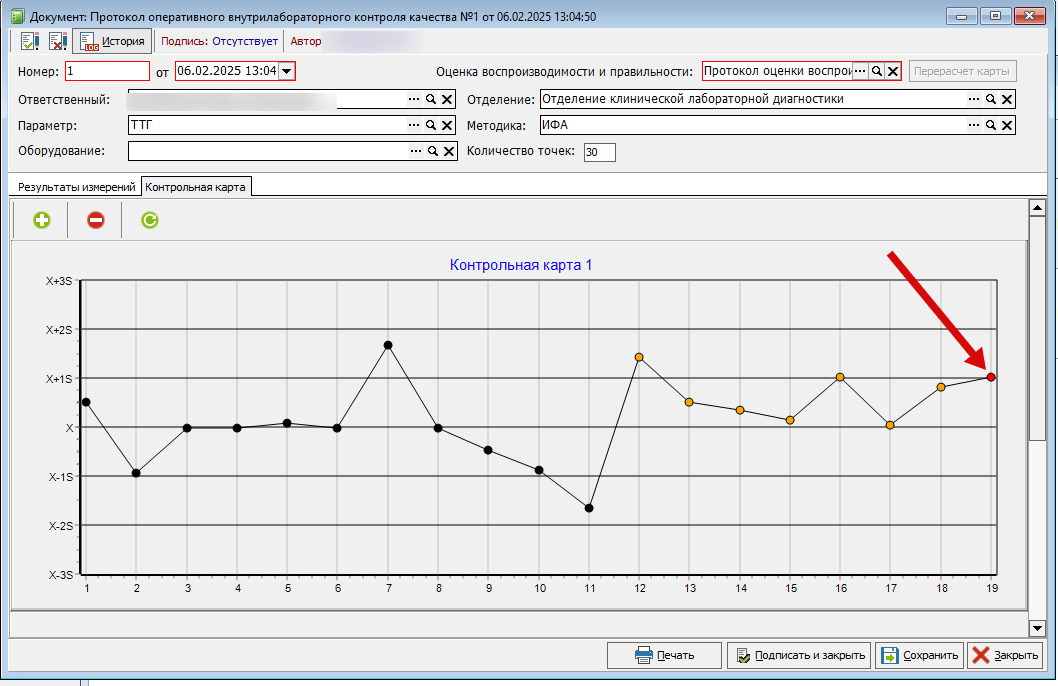Select the Контрольная карта tab

click(x=195, y=187)
